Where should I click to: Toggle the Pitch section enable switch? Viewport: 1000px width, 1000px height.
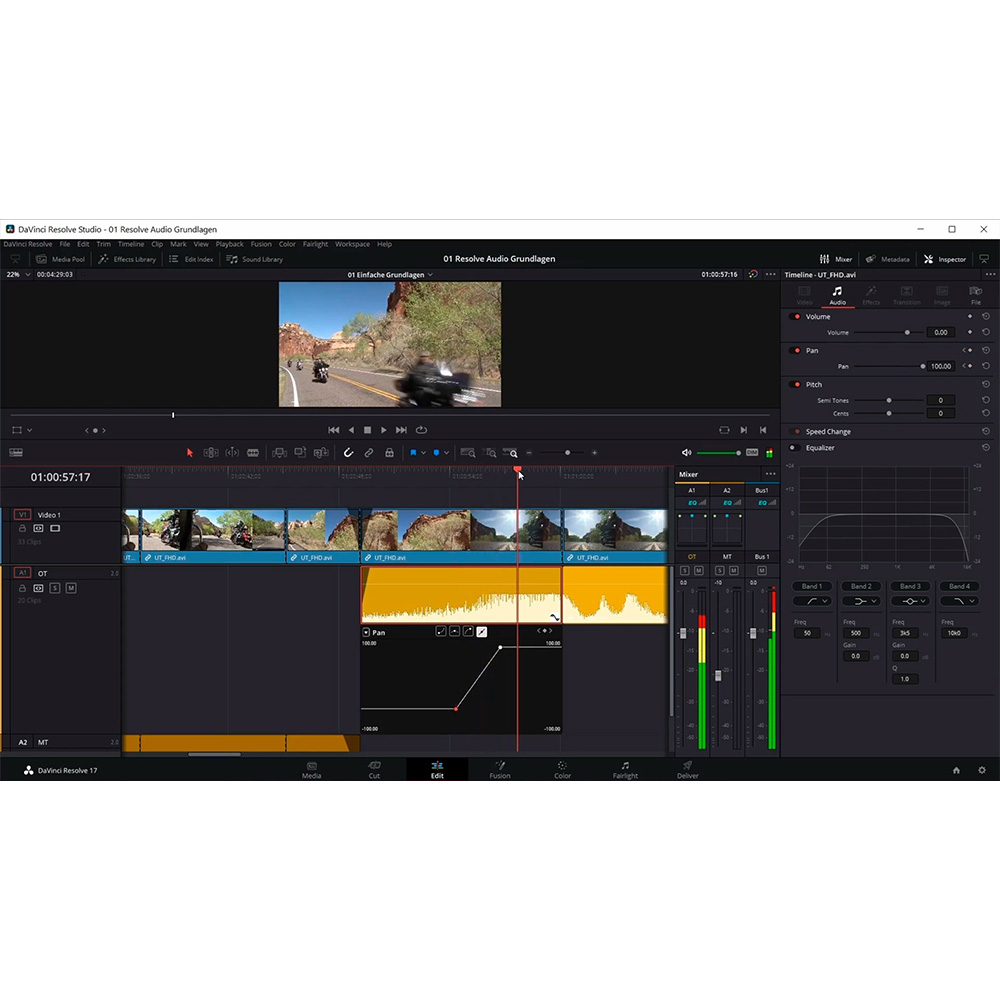point(795,384)
